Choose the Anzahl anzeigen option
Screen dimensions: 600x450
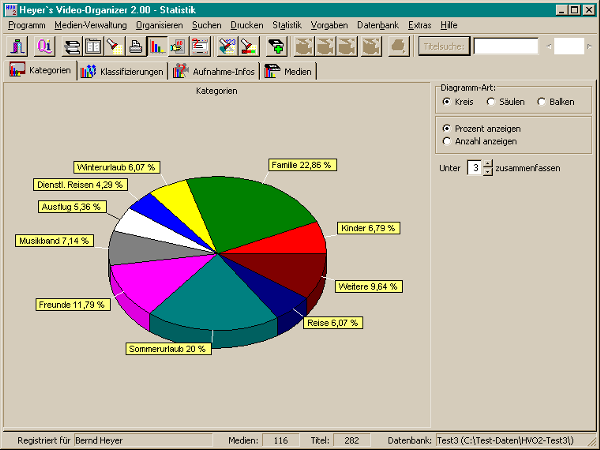[447, 141]
